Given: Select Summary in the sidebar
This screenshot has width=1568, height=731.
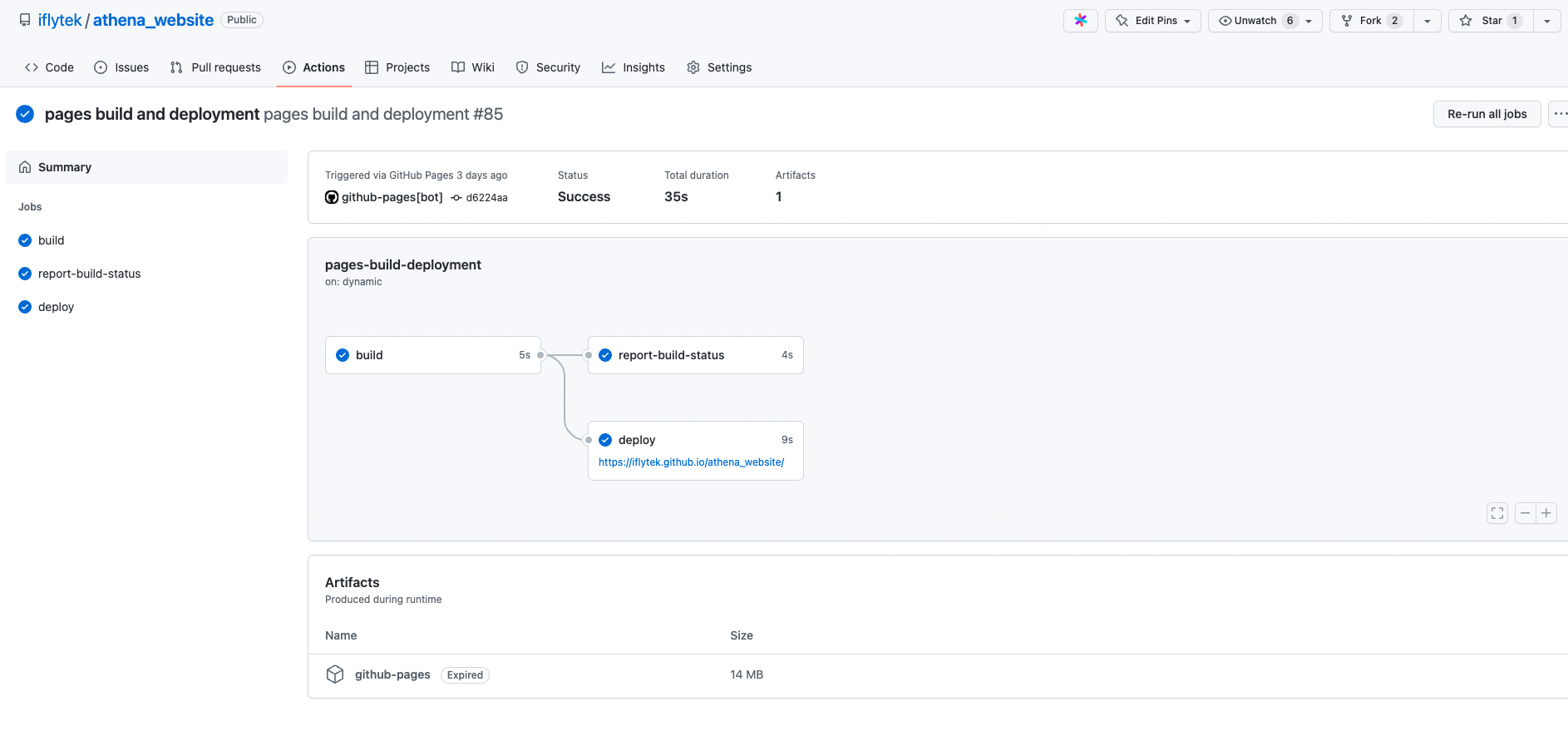Looking at the screenshot, I should click(146, 167).
